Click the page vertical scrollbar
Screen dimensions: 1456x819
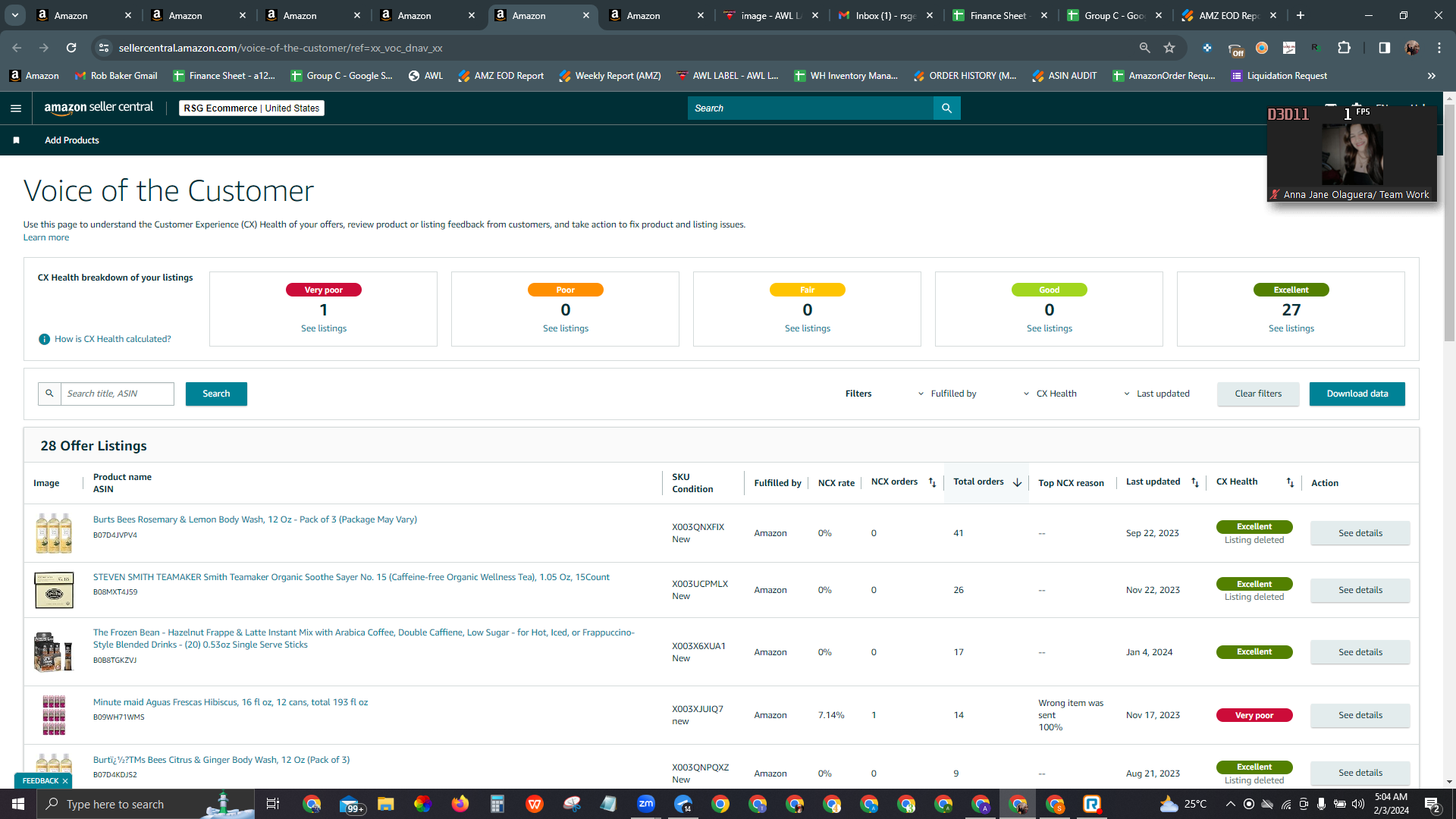coord(1449,224)
